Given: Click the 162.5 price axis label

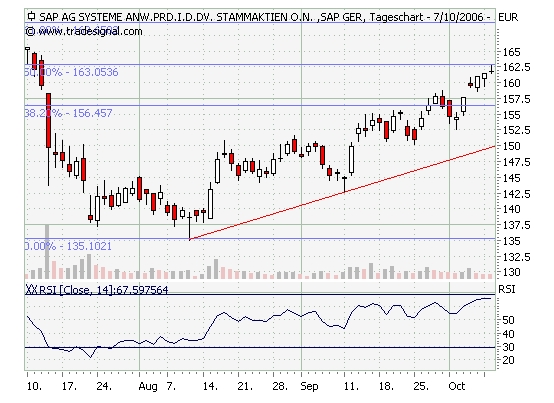Looking at the screenshot, I should [x=516, y=67].
